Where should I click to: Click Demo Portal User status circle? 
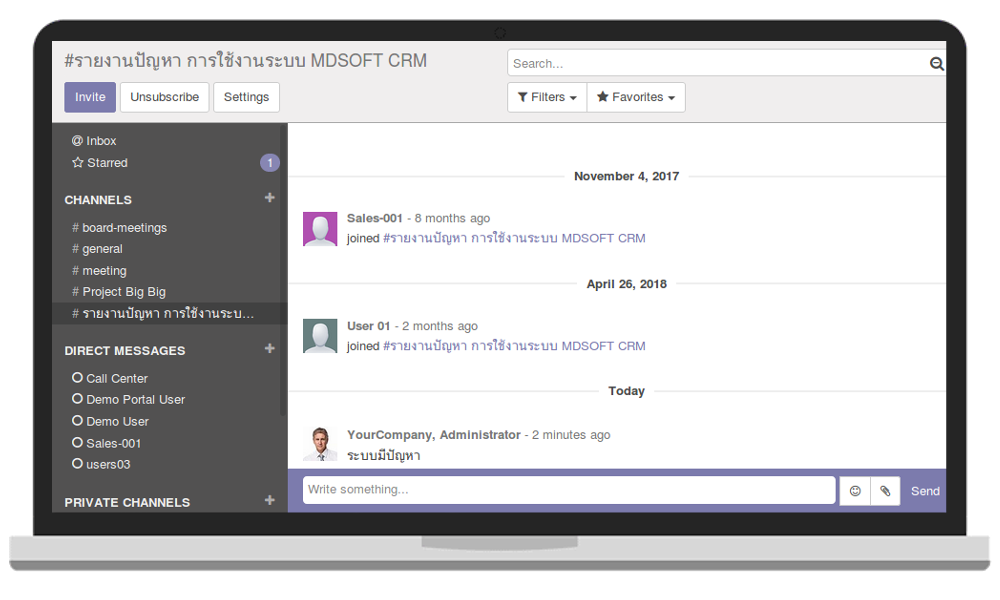77,399
